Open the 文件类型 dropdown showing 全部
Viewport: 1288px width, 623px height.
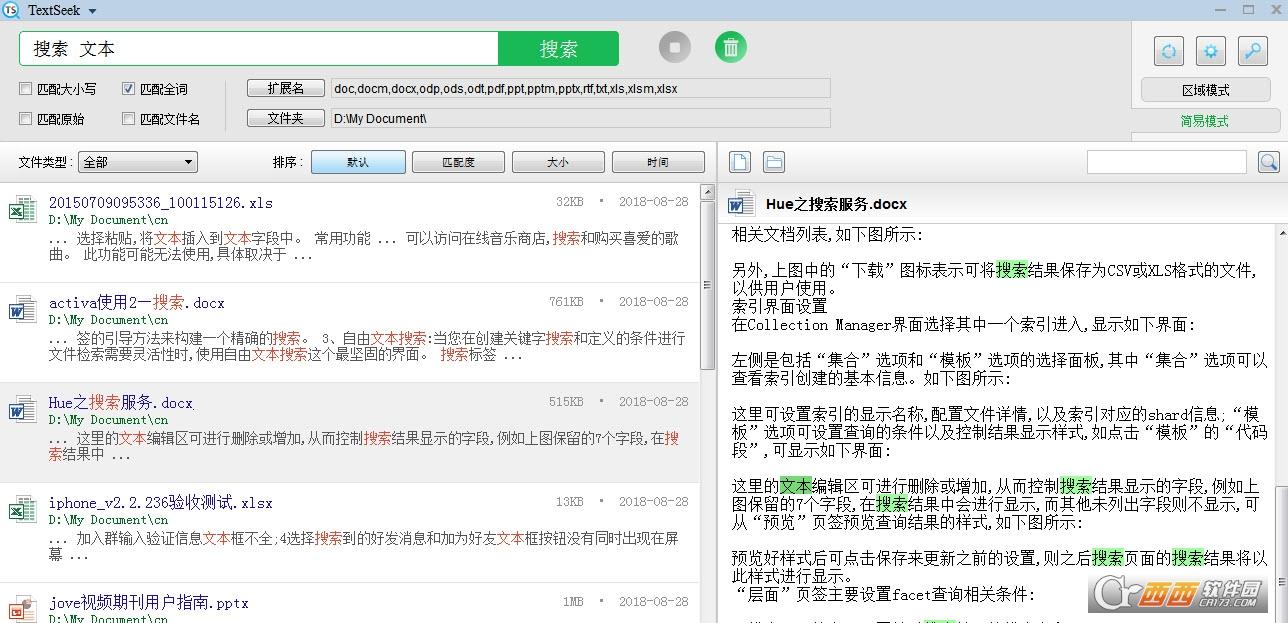pyautogui.click(x=137, y=161)
